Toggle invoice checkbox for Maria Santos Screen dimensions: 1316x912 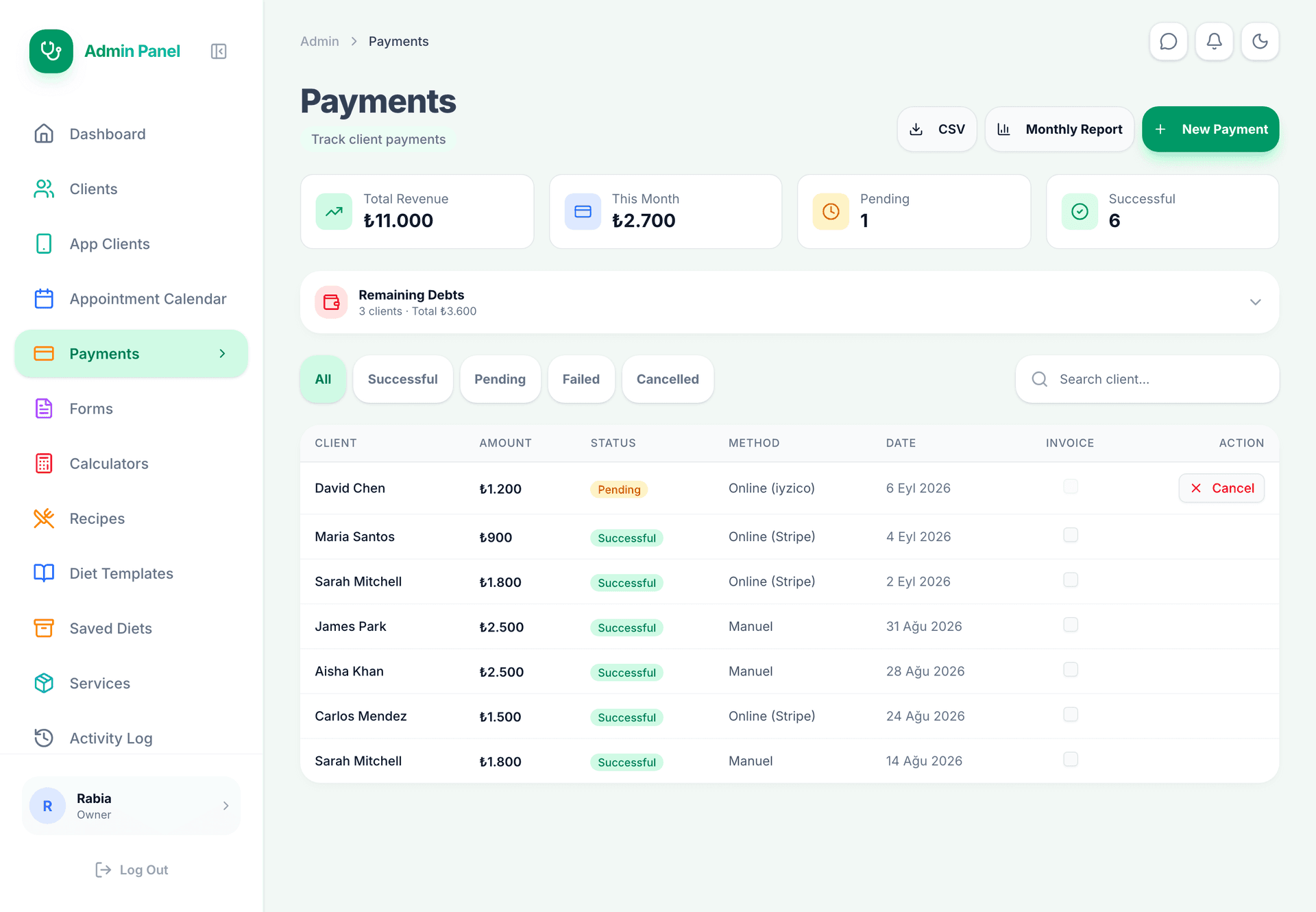(x=1070, y=536)
